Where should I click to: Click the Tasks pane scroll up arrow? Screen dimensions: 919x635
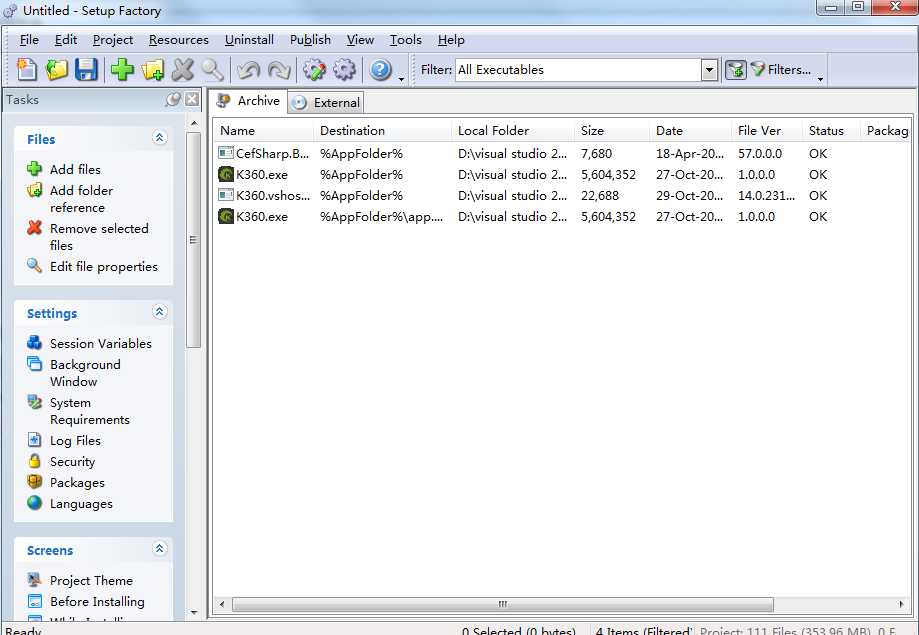coord(194,123)
